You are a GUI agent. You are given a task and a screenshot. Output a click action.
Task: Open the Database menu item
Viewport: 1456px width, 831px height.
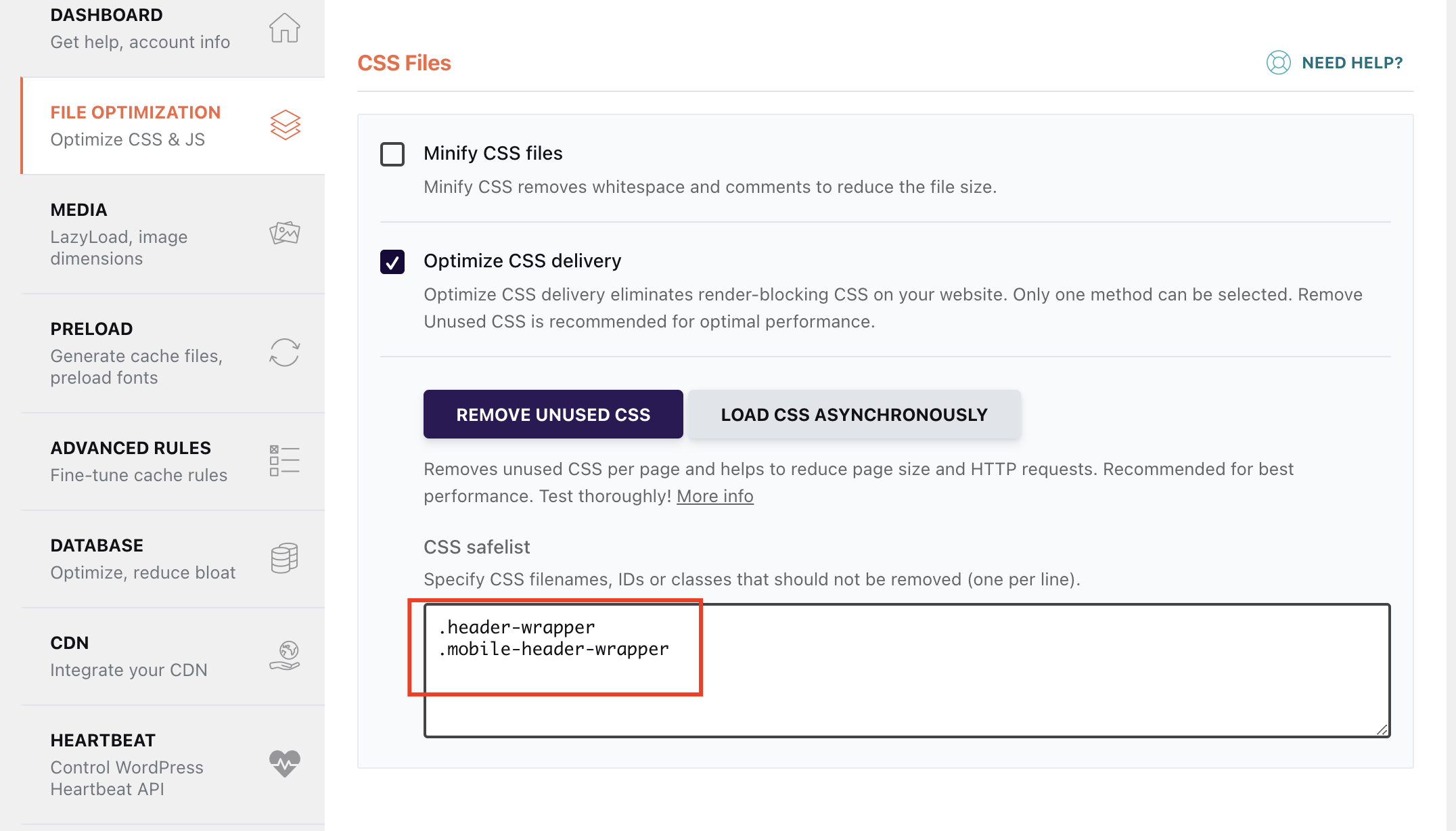pyautogui.click(x=173, y=559)
